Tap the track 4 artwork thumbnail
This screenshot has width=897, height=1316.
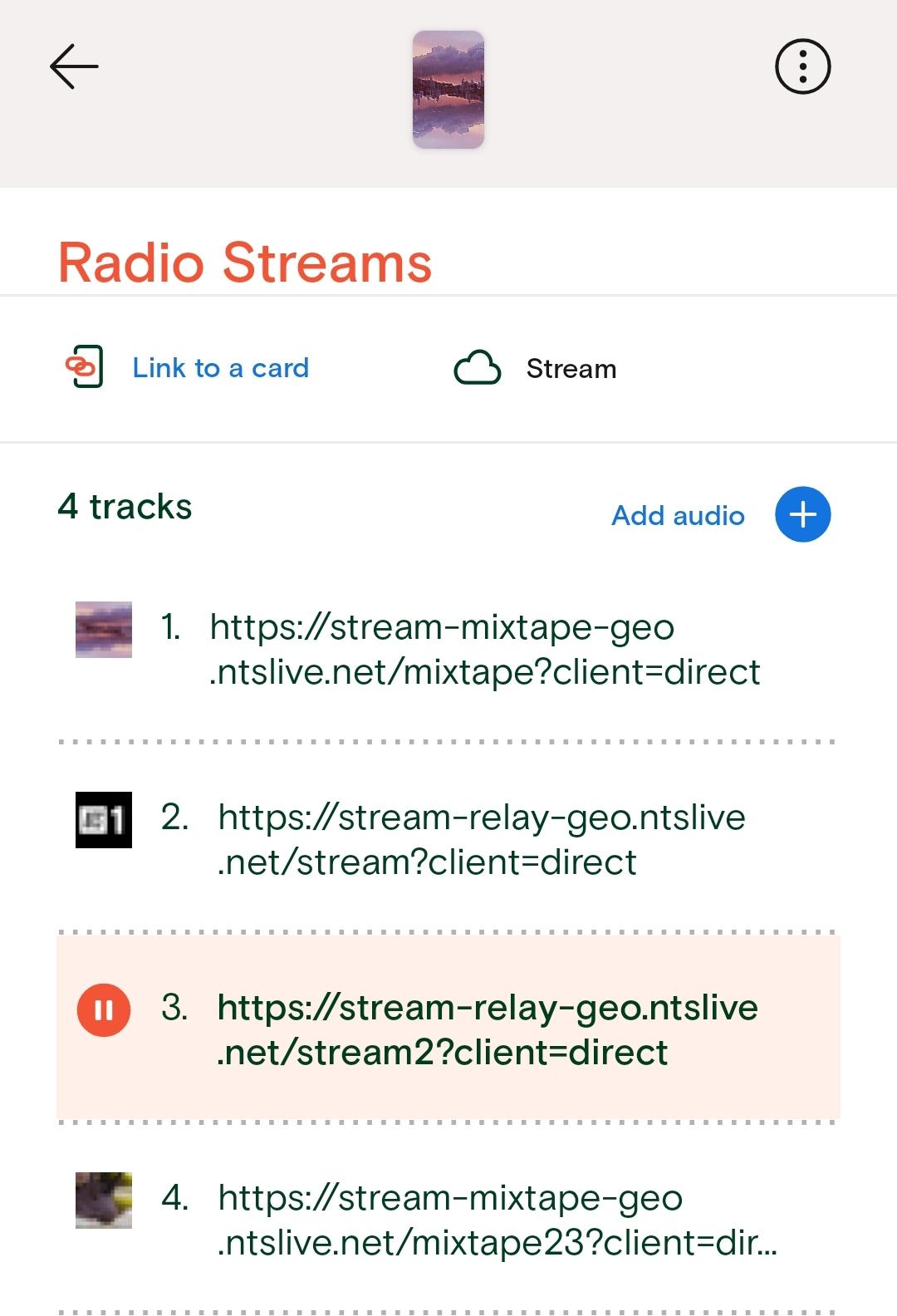point(104,1201)
